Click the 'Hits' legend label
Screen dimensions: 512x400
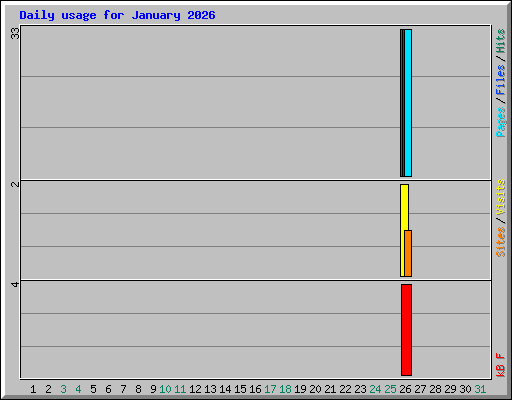coord(500,41)
